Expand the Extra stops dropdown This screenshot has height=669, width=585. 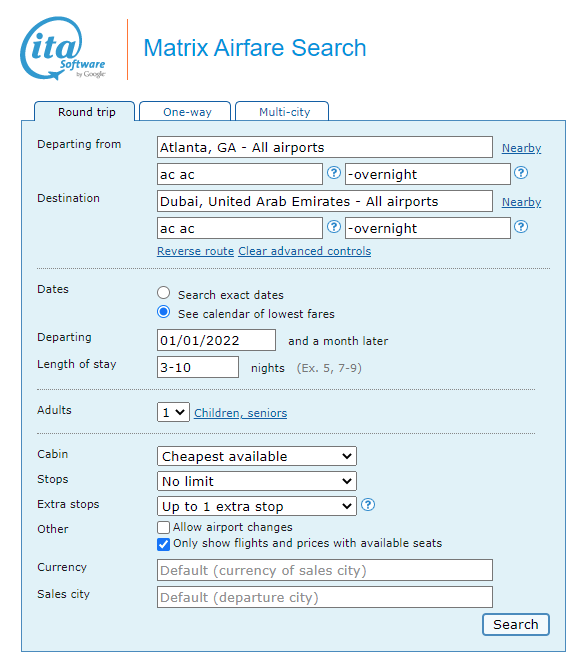(x=257, y=506)
